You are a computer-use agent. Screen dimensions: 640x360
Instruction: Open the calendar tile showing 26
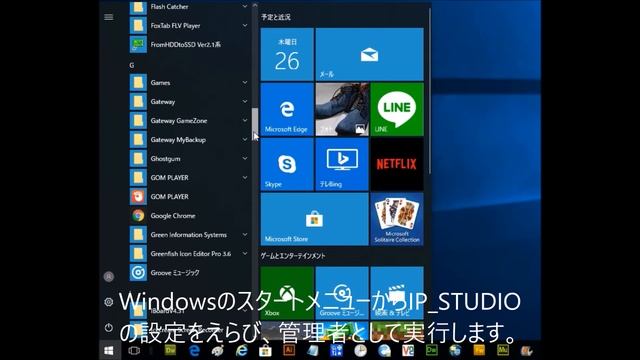pyautogui.click(x=287, y=54)
